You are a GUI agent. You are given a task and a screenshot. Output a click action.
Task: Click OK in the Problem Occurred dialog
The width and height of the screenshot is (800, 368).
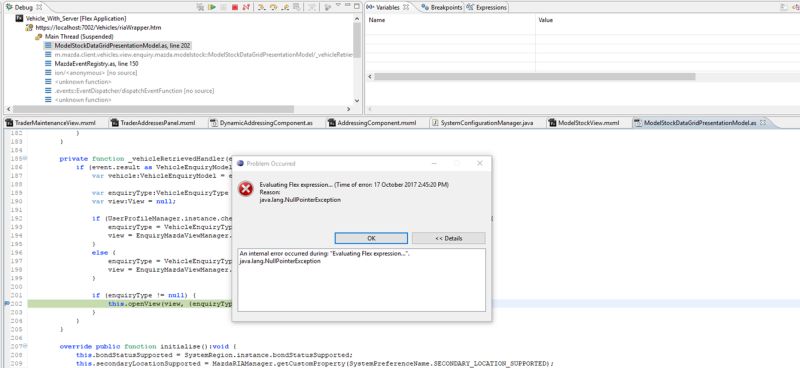371,238
